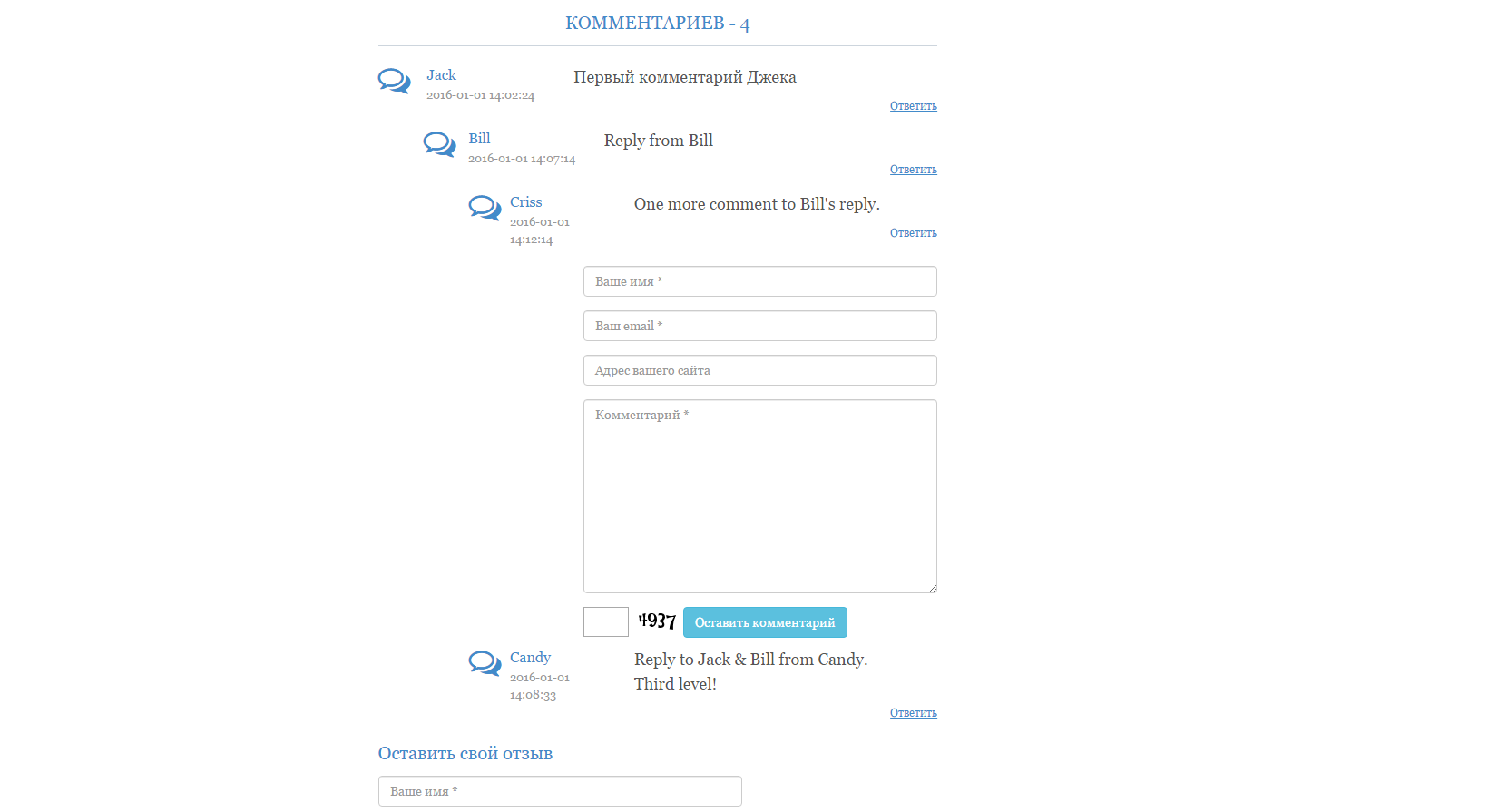Reply to Bill's comment via Ответить link

(913, 170)
